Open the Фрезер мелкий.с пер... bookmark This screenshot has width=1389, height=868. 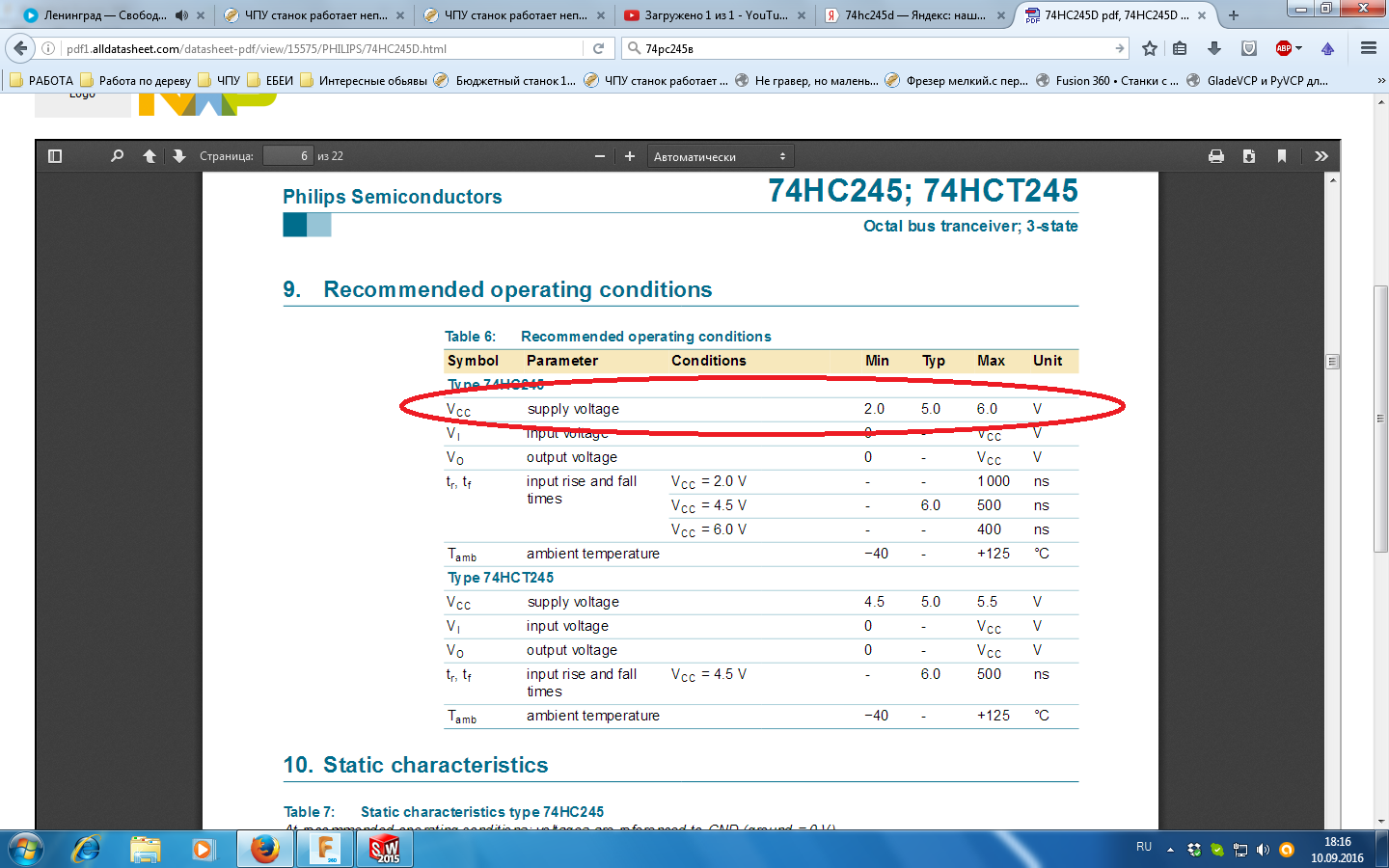click(x=957, y=81)
